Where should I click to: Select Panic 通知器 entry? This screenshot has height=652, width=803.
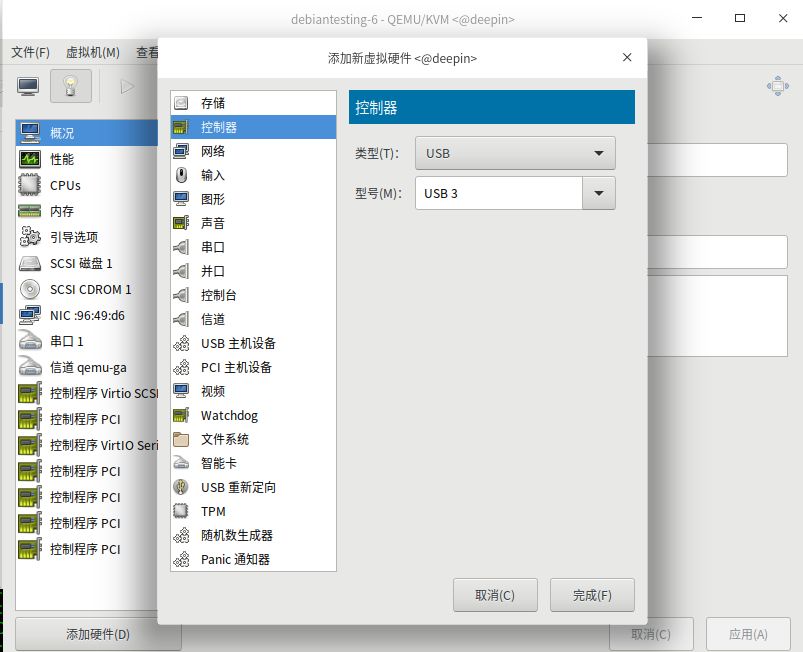point(253,559)
